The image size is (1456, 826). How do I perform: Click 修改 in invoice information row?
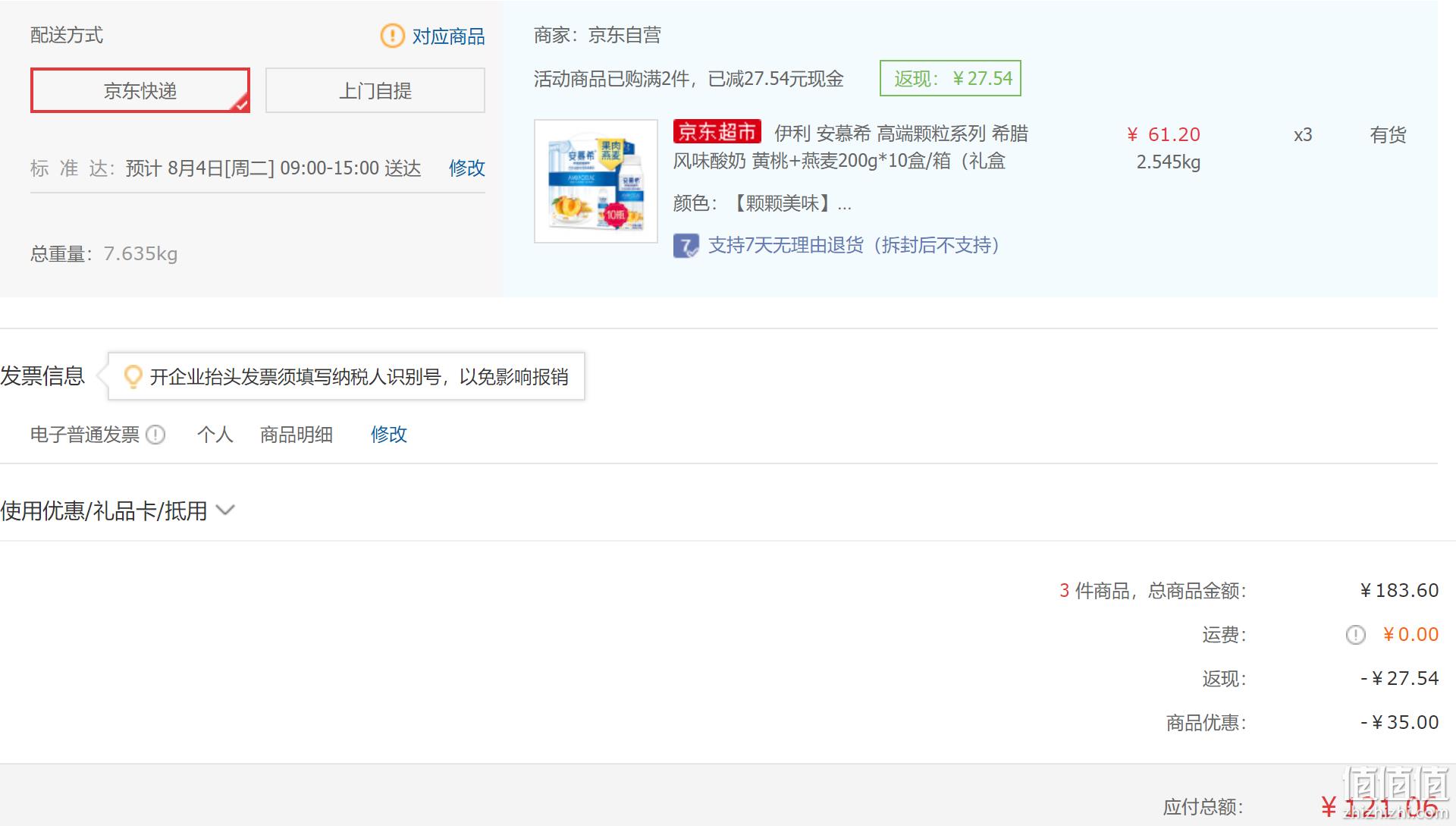389,434
